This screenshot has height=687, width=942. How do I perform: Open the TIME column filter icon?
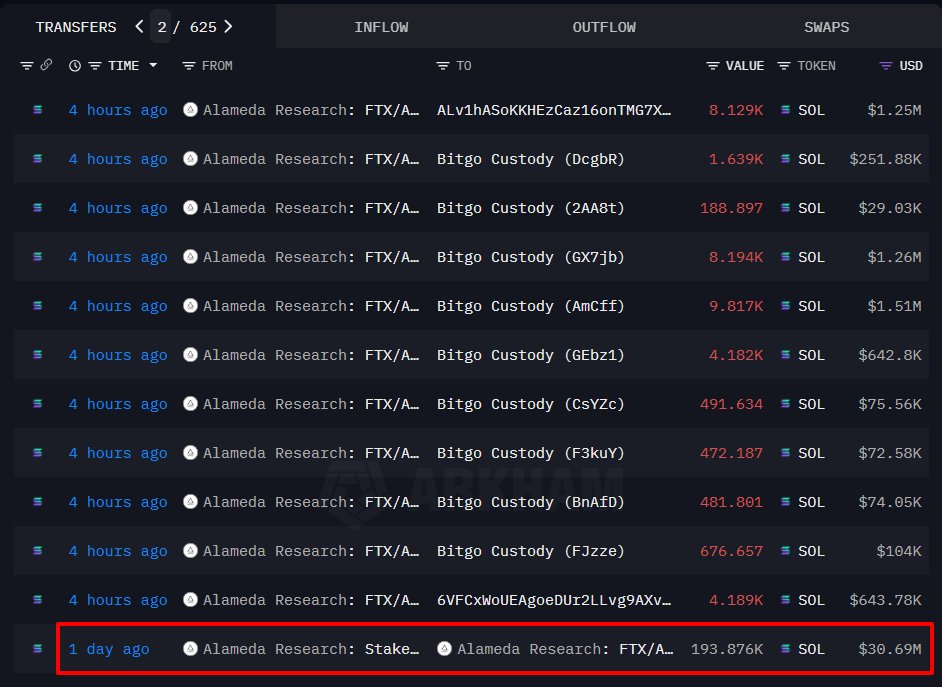tap(95, 65)
